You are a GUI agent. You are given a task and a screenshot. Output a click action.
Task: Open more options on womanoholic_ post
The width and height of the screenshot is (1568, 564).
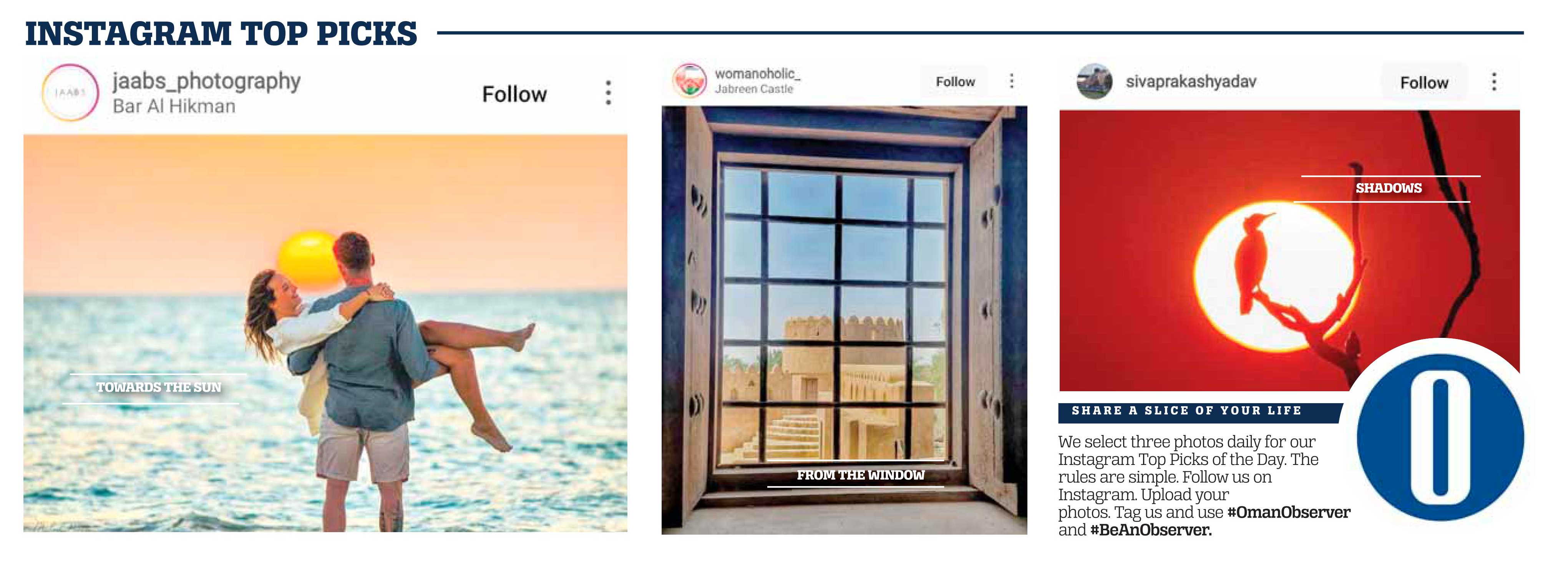1012,81
